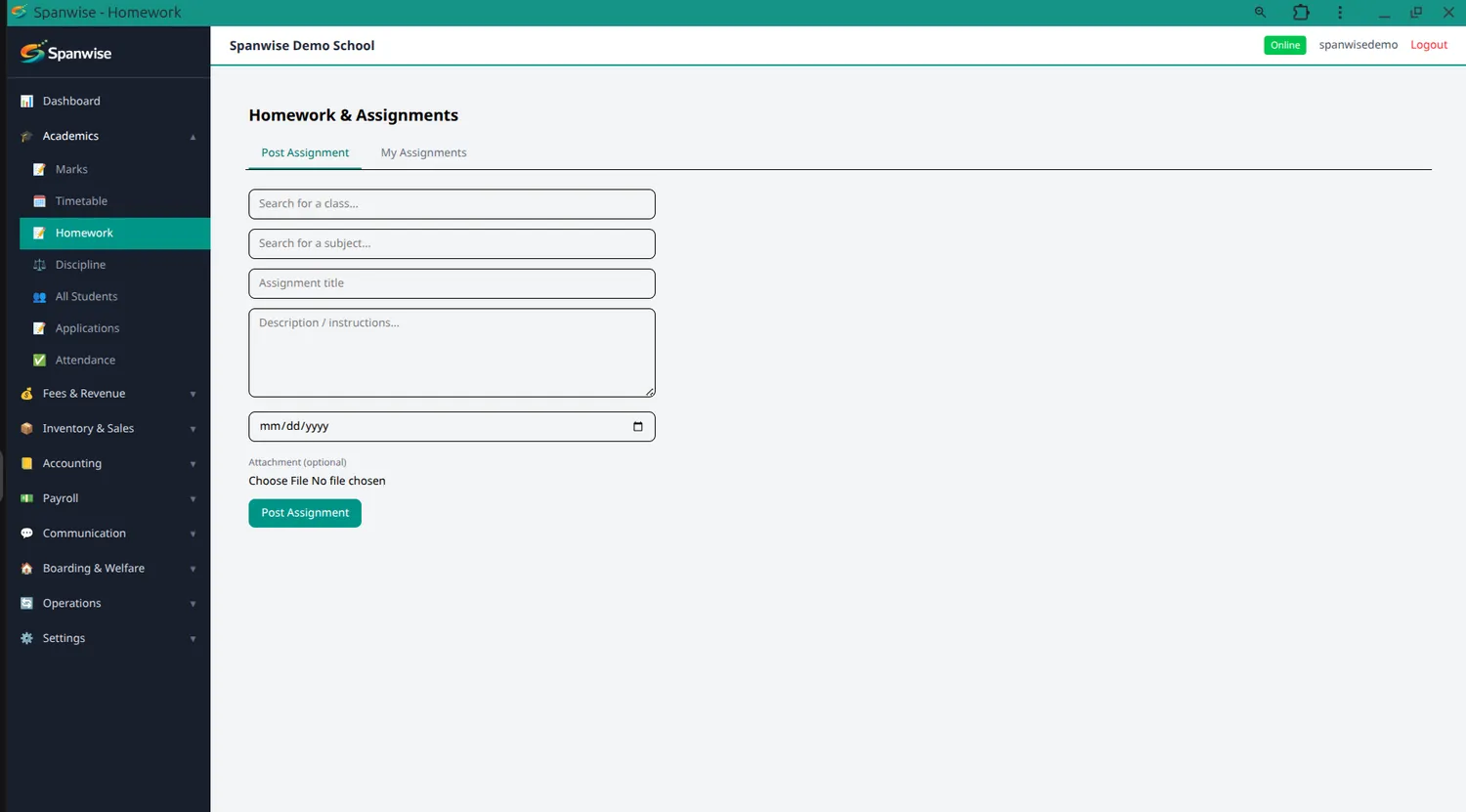Click the Settings gear icon
Screen dimensions: 1466x812
click(26, 638)
